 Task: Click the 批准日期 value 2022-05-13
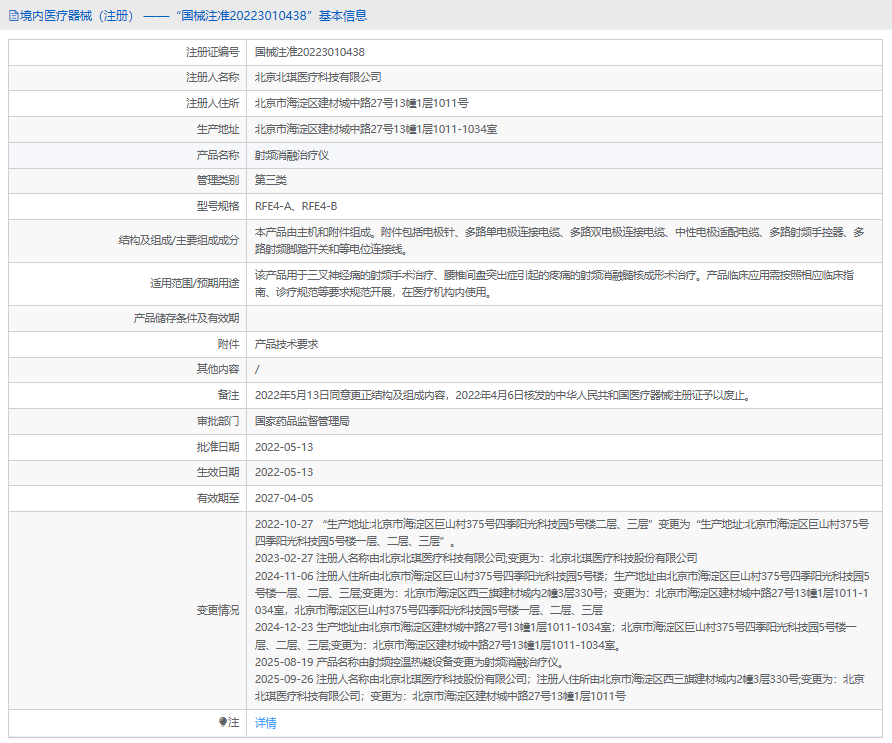[x=284, y=447]
